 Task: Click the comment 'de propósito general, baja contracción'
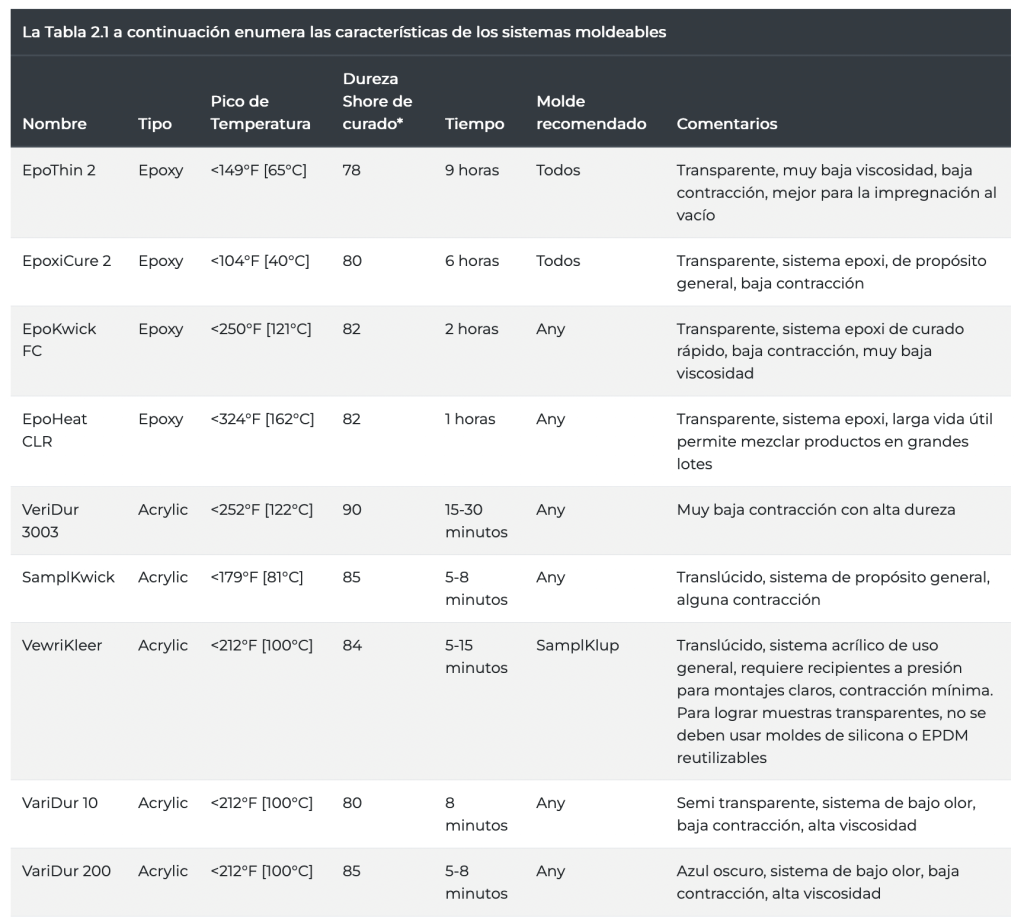pos(831,272)
